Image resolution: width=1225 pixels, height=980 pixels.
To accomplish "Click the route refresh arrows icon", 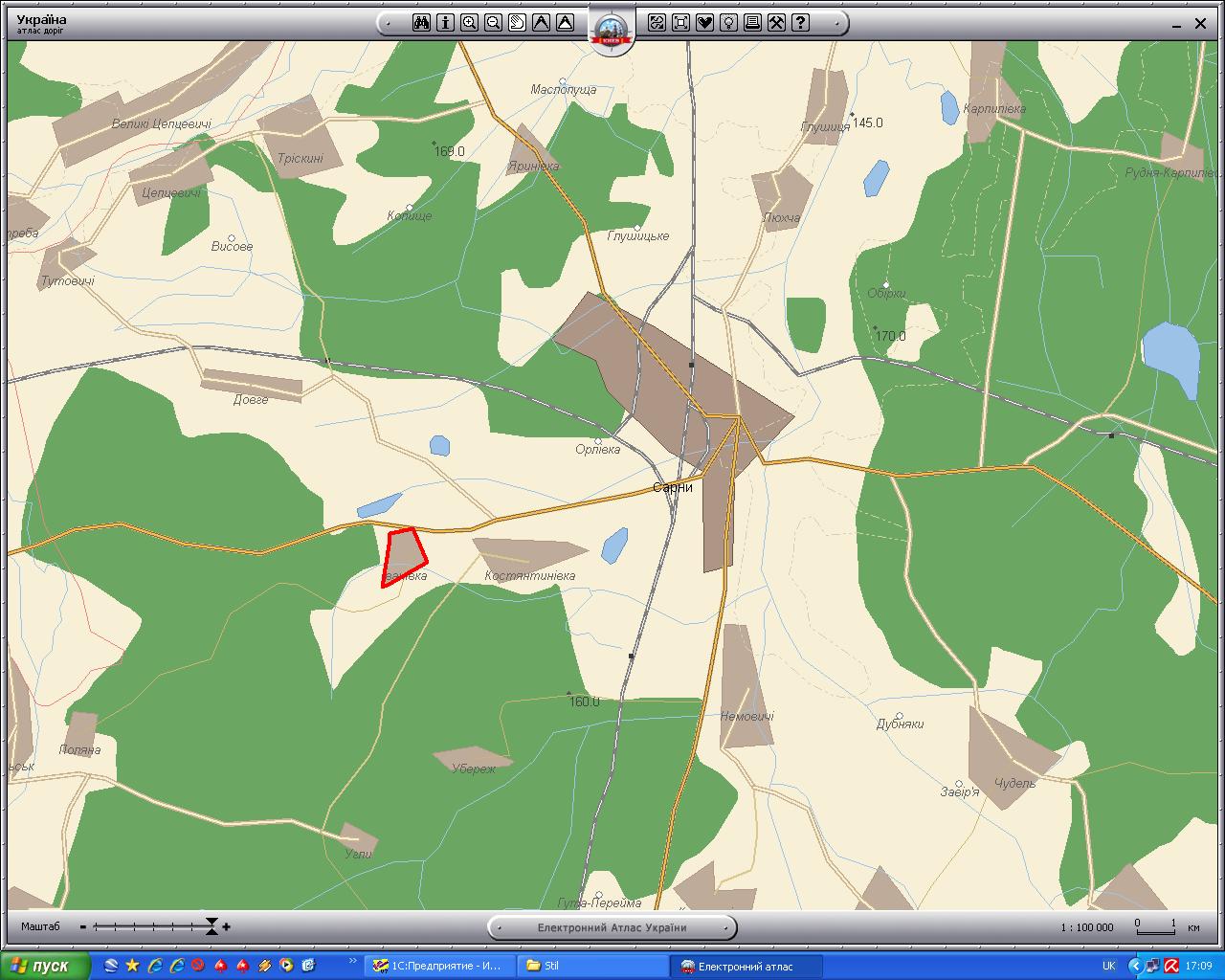I will coord(657,23).
